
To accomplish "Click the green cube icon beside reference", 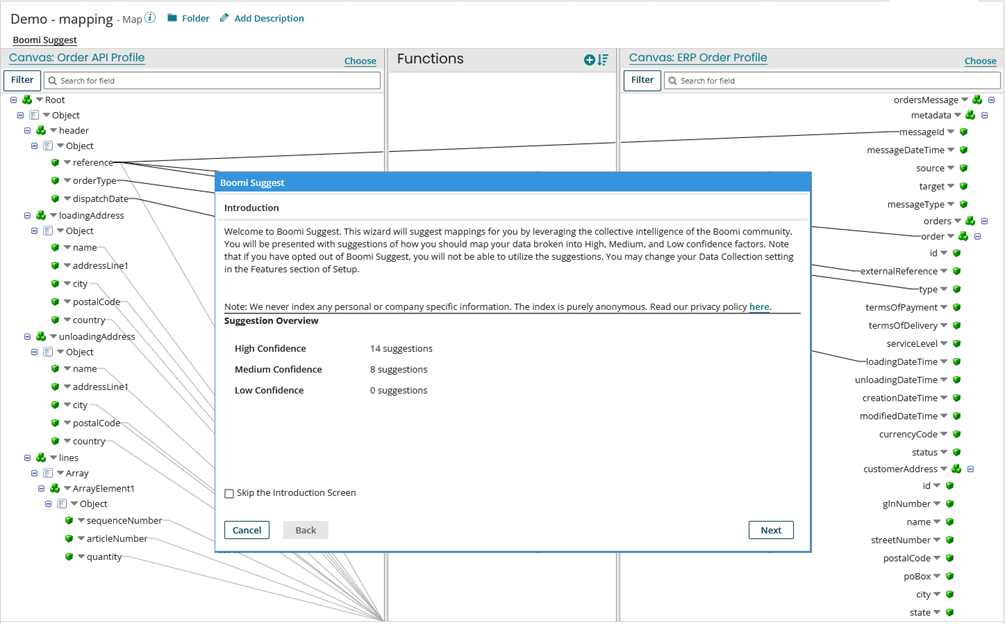I will 55,163.
